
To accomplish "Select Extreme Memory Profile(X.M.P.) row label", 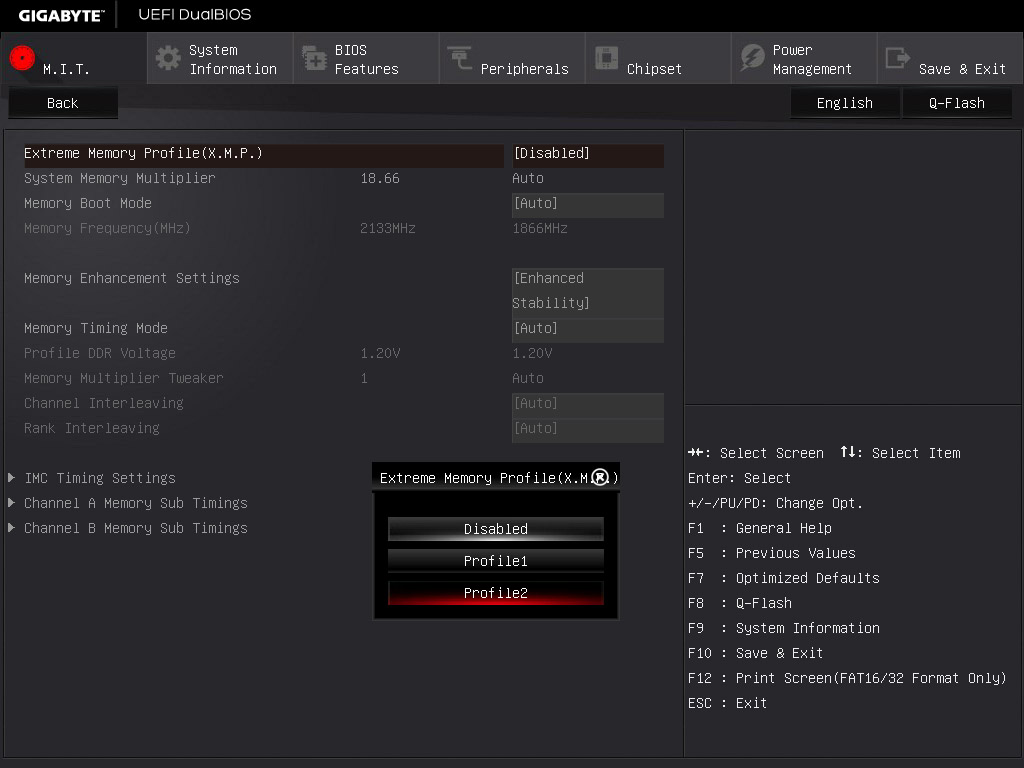I will pyautogui.click(x=143, y=153).
